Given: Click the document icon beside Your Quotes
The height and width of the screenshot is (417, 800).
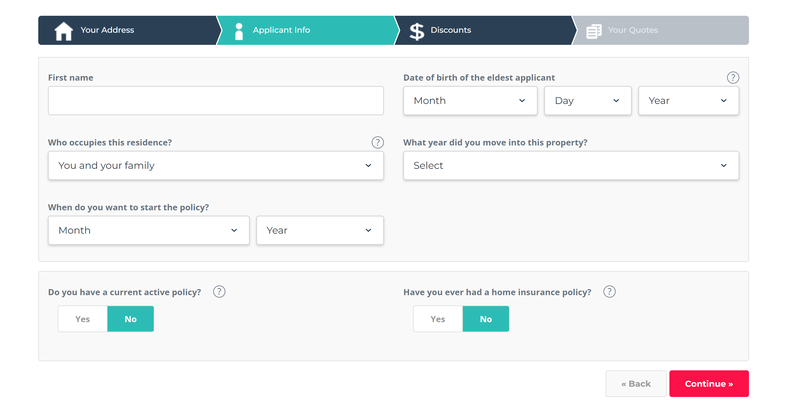Looking at the screenshot, I should coord(594,31).
